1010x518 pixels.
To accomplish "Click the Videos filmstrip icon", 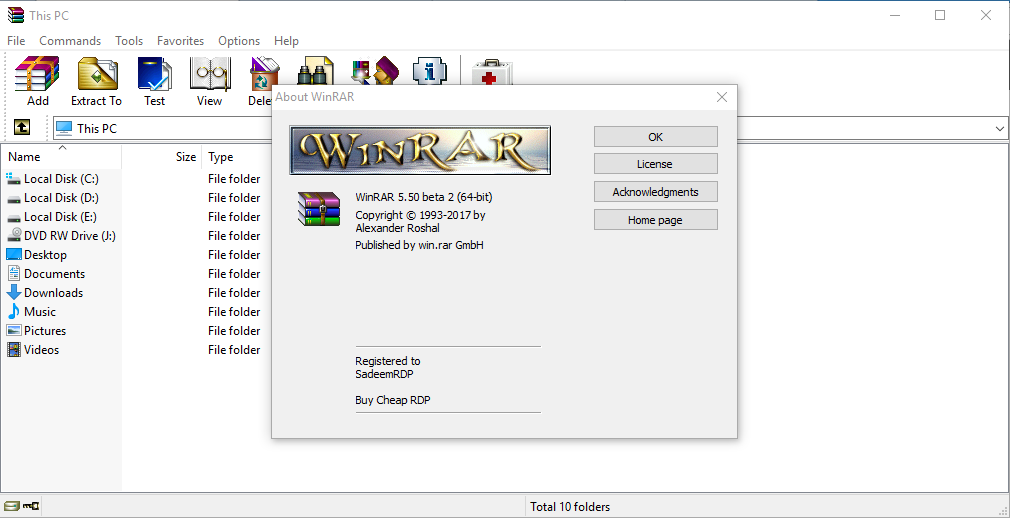I will 14,350.
